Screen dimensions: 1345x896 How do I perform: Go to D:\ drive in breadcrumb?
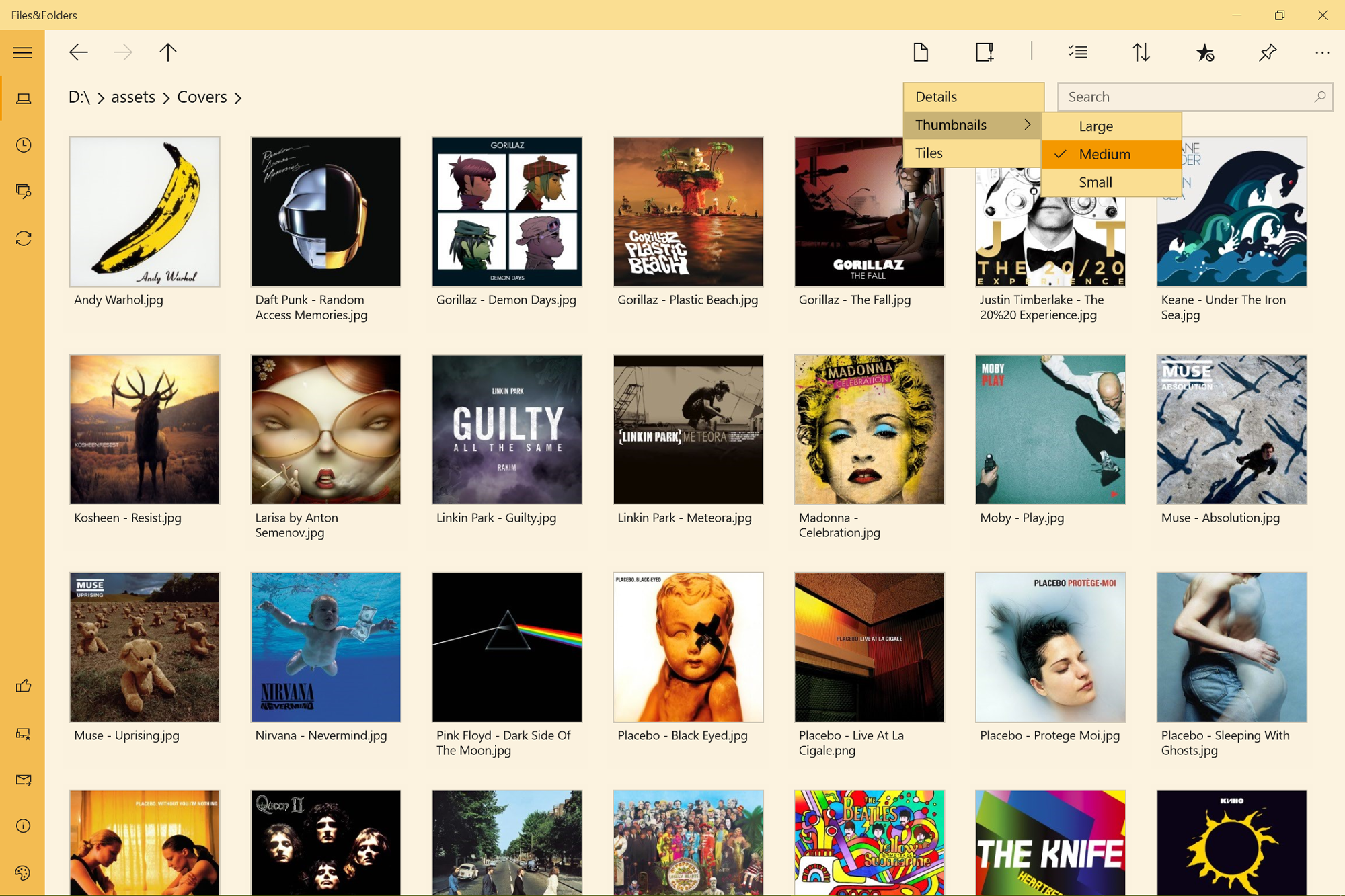click(79, 97)
